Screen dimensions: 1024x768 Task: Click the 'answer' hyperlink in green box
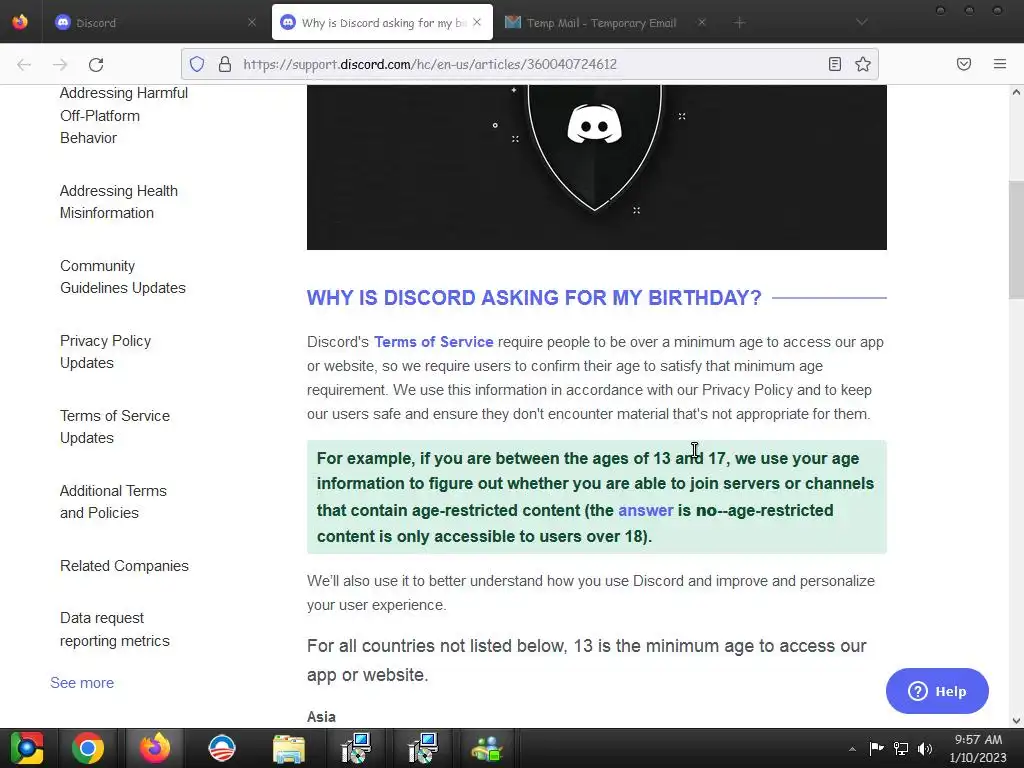pyautogui.click(x=645, y=511)
